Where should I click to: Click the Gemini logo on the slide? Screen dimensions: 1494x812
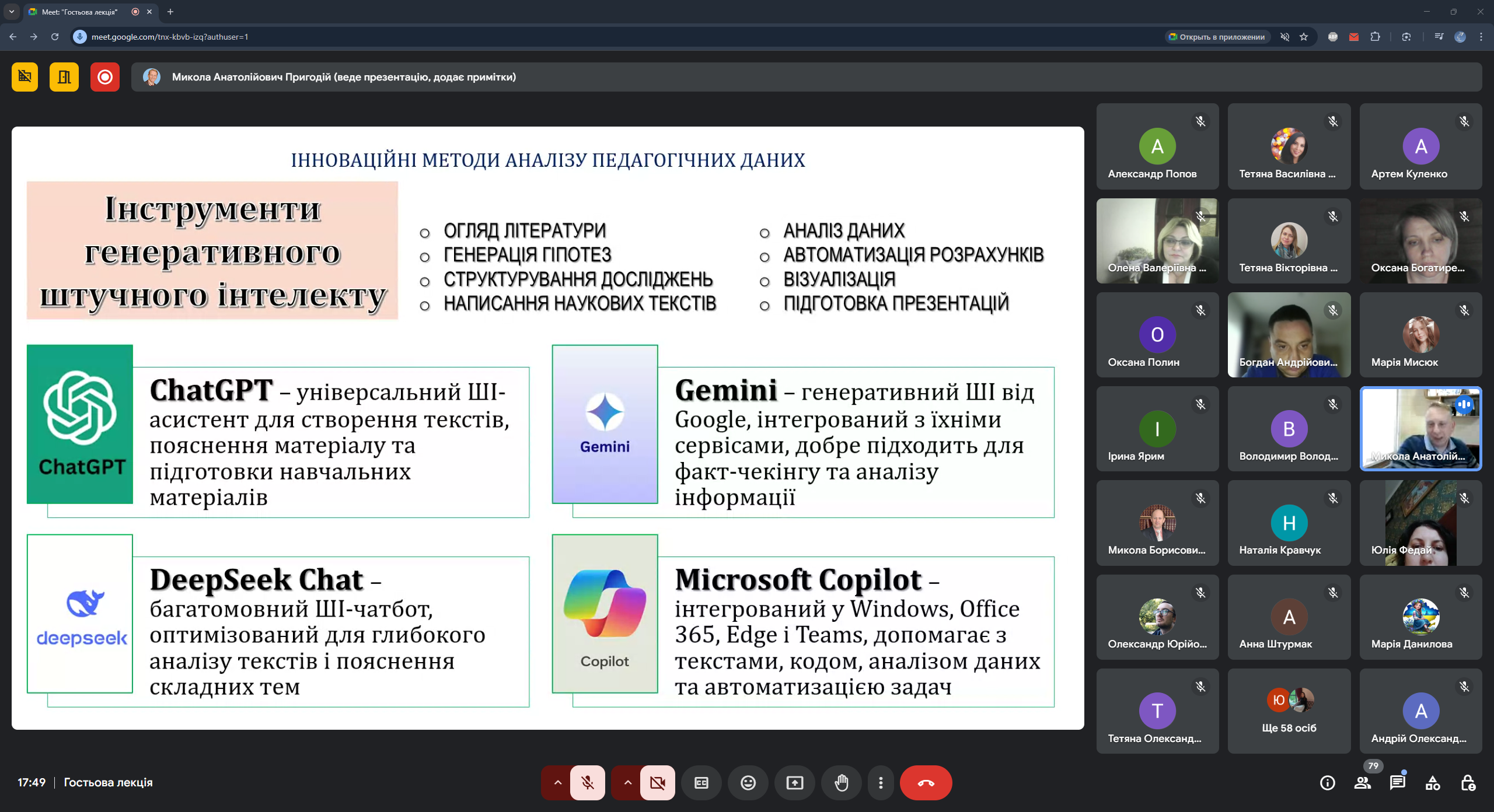click(605, 424)
